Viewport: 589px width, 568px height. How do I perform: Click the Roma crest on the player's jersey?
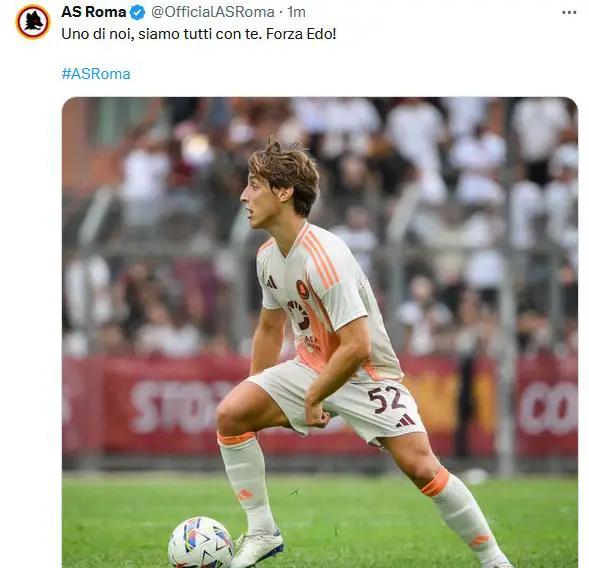point(302,289)
